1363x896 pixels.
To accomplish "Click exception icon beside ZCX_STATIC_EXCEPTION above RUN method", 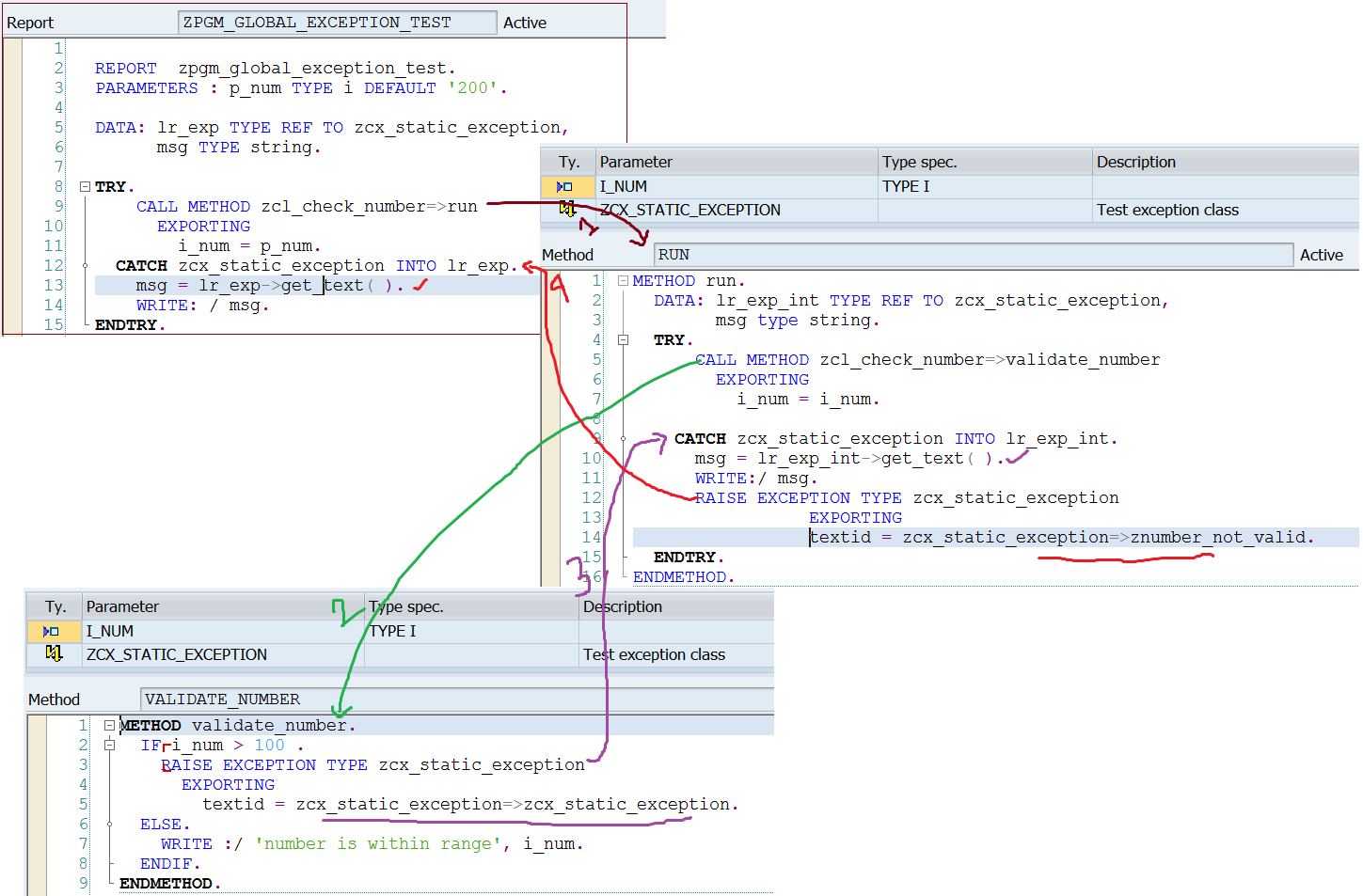I will (567, 209).
